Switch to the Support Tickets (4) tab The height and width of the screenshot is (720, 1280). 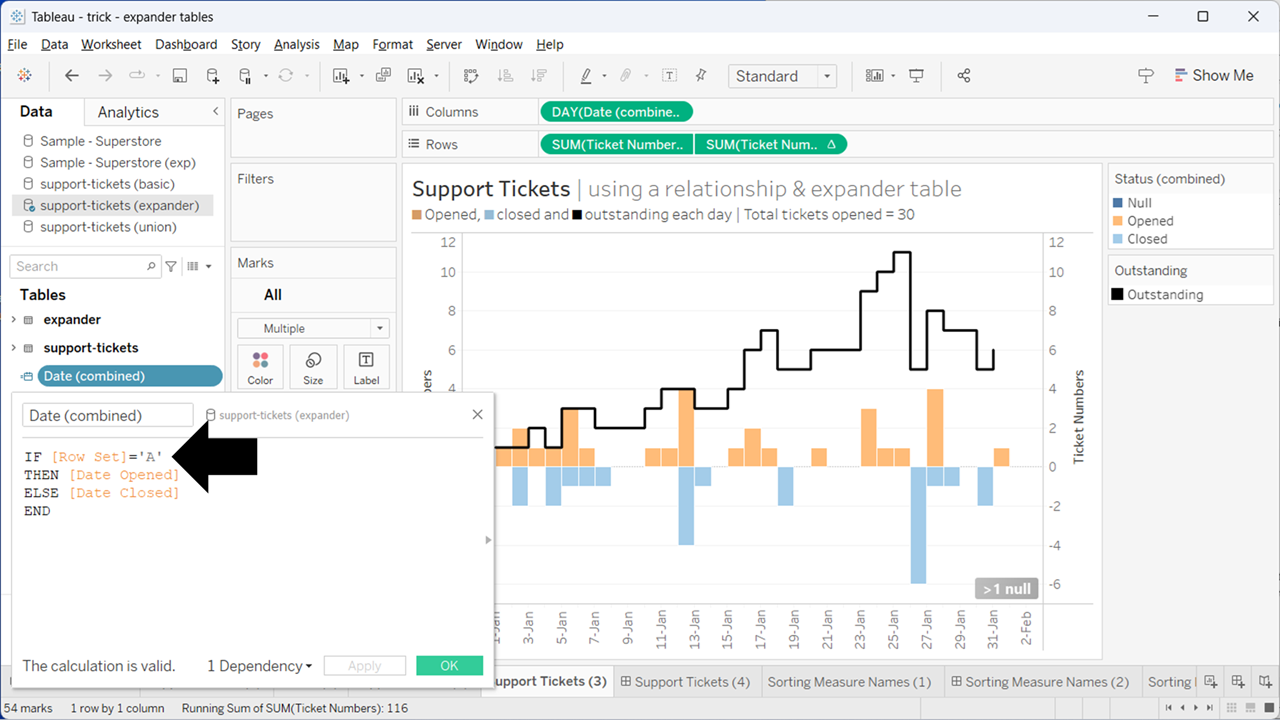(685, 682)
